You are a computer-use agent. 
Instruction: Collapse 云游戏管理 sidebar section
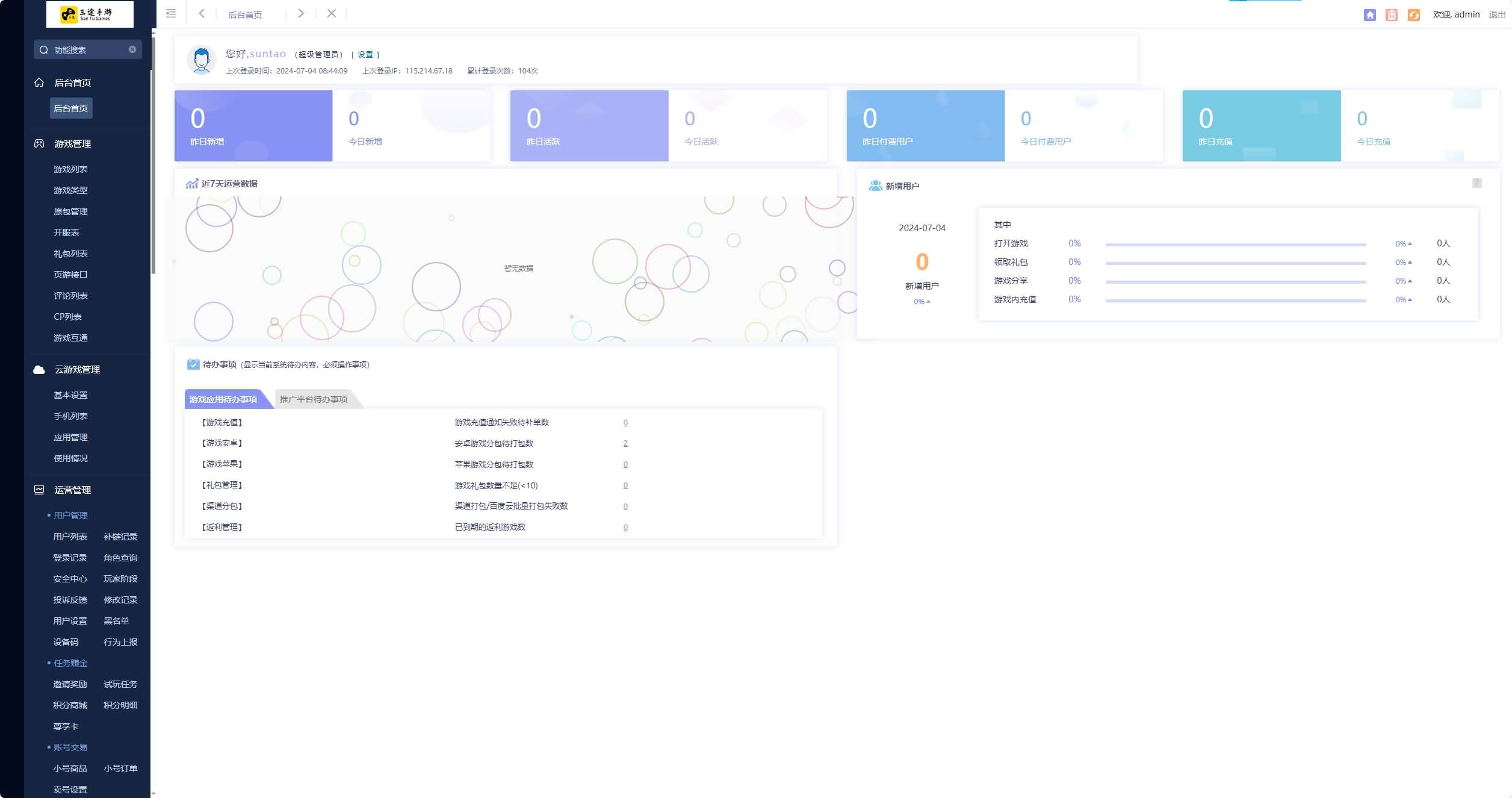(77, 369)
